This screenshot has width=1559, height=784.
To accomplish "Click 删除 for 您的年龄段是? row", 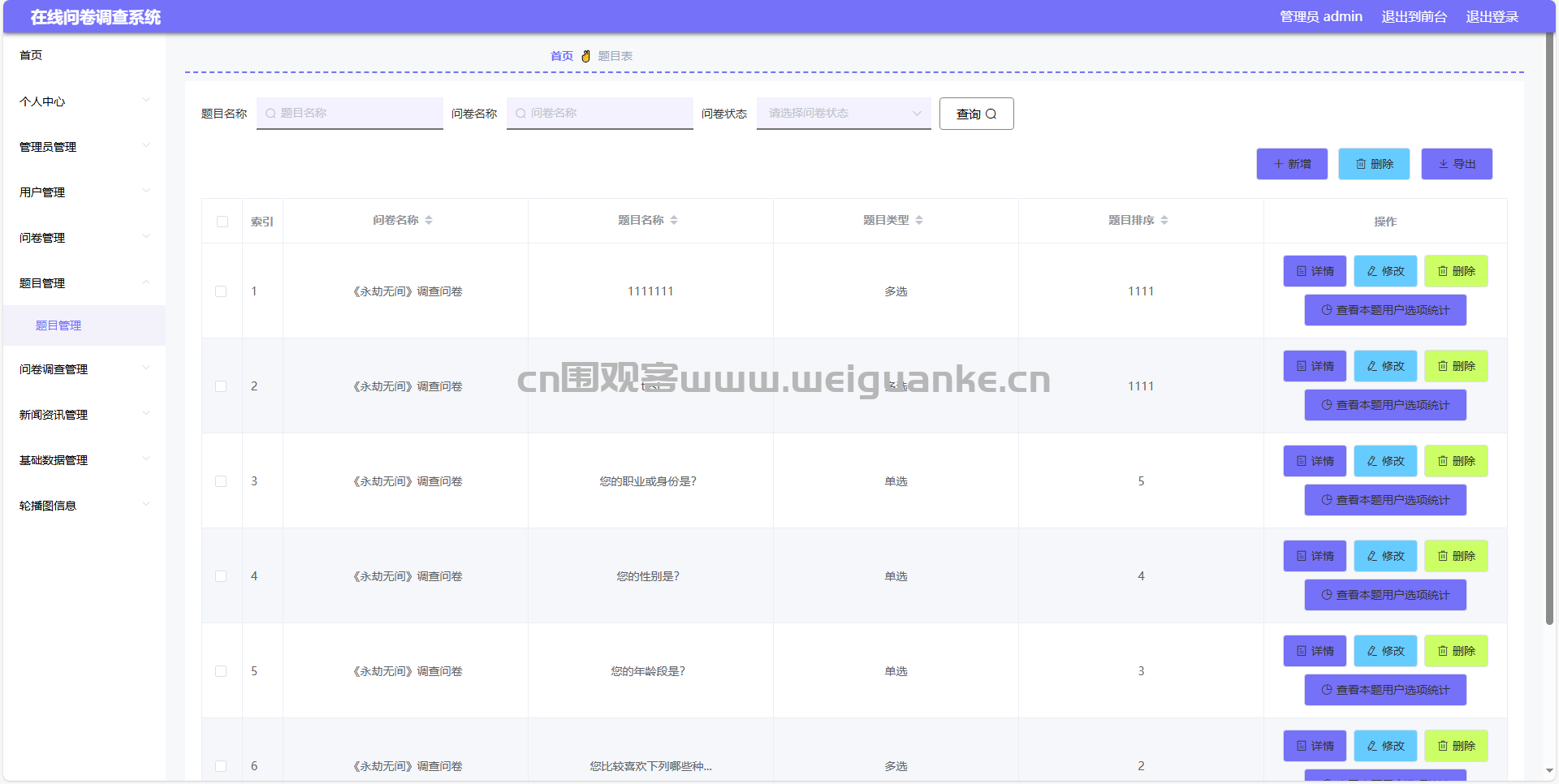I will (x=1456, y=651).
